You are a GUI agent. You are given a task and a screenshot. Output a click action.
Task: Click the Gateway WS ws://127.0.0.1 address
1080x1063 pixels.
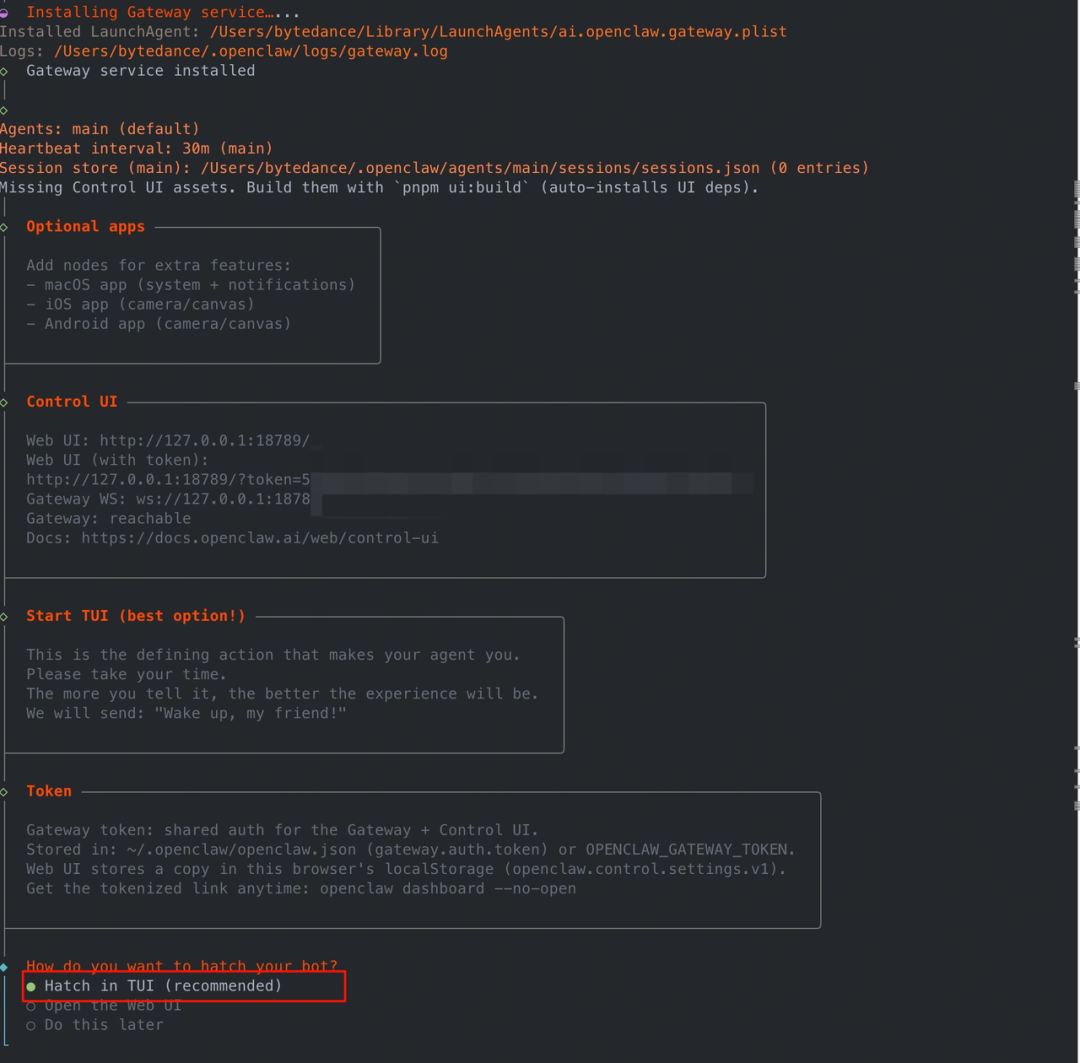pyautogui.click(x=232, y=499)
